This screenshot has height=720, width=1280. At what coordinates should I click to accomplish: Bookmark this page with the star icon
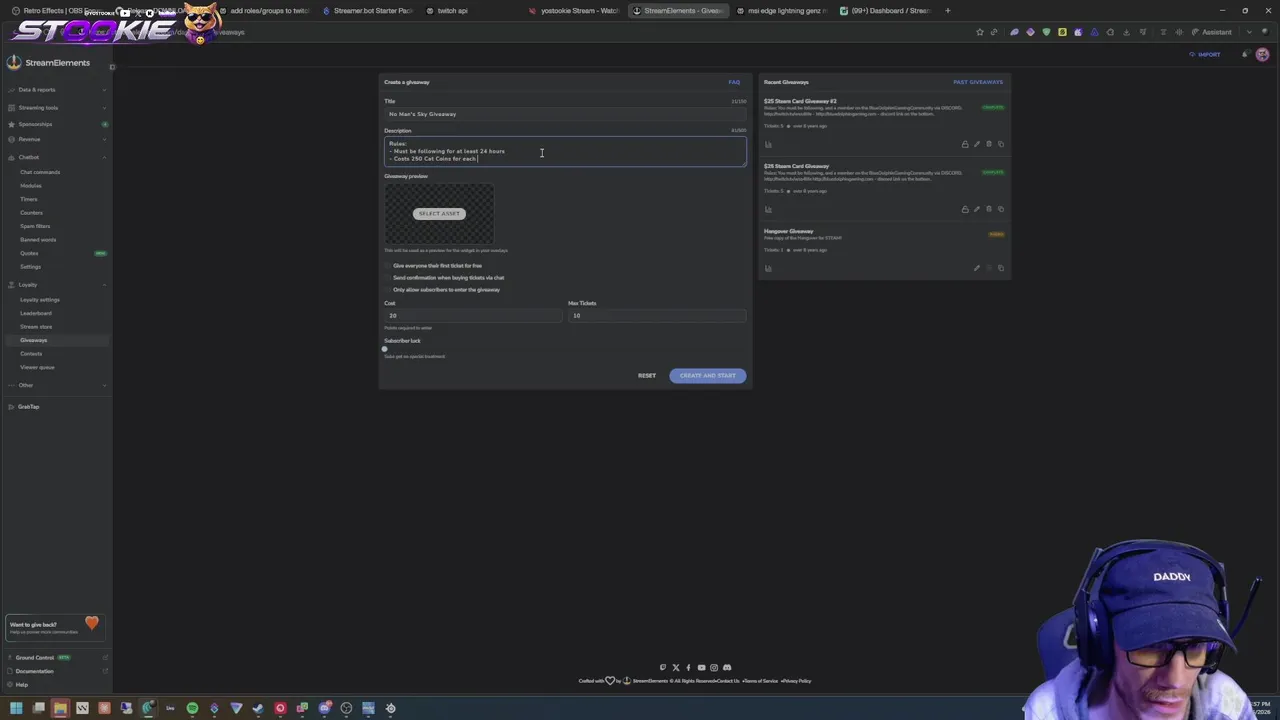pyautogui.click(x=980, y=32)
